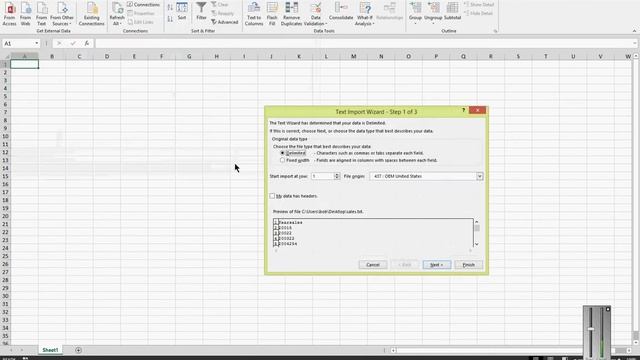Switch to Sheet1 tab

click(x=50, y=350)
